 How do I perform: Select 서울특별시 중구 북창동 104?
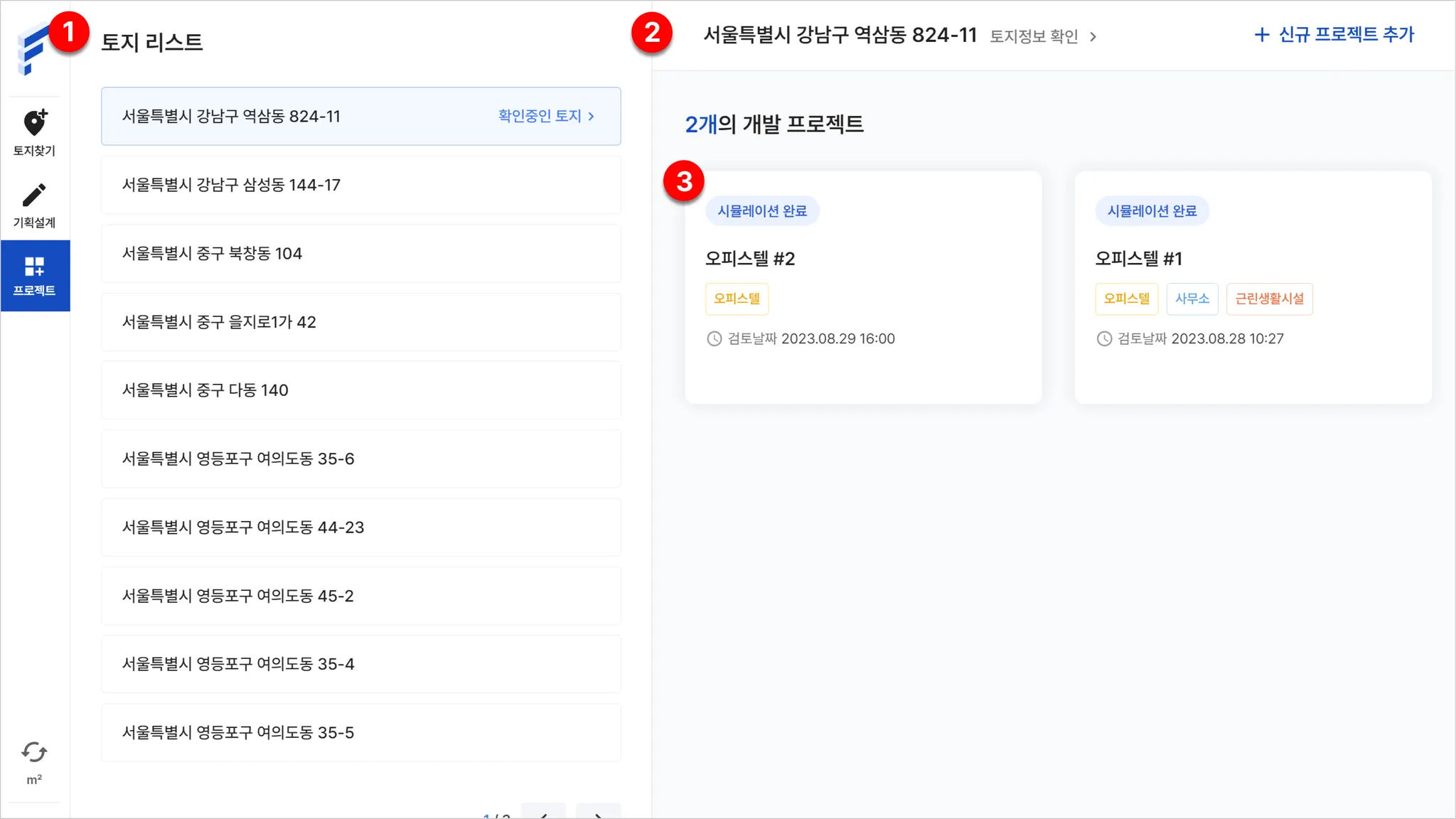360,254
